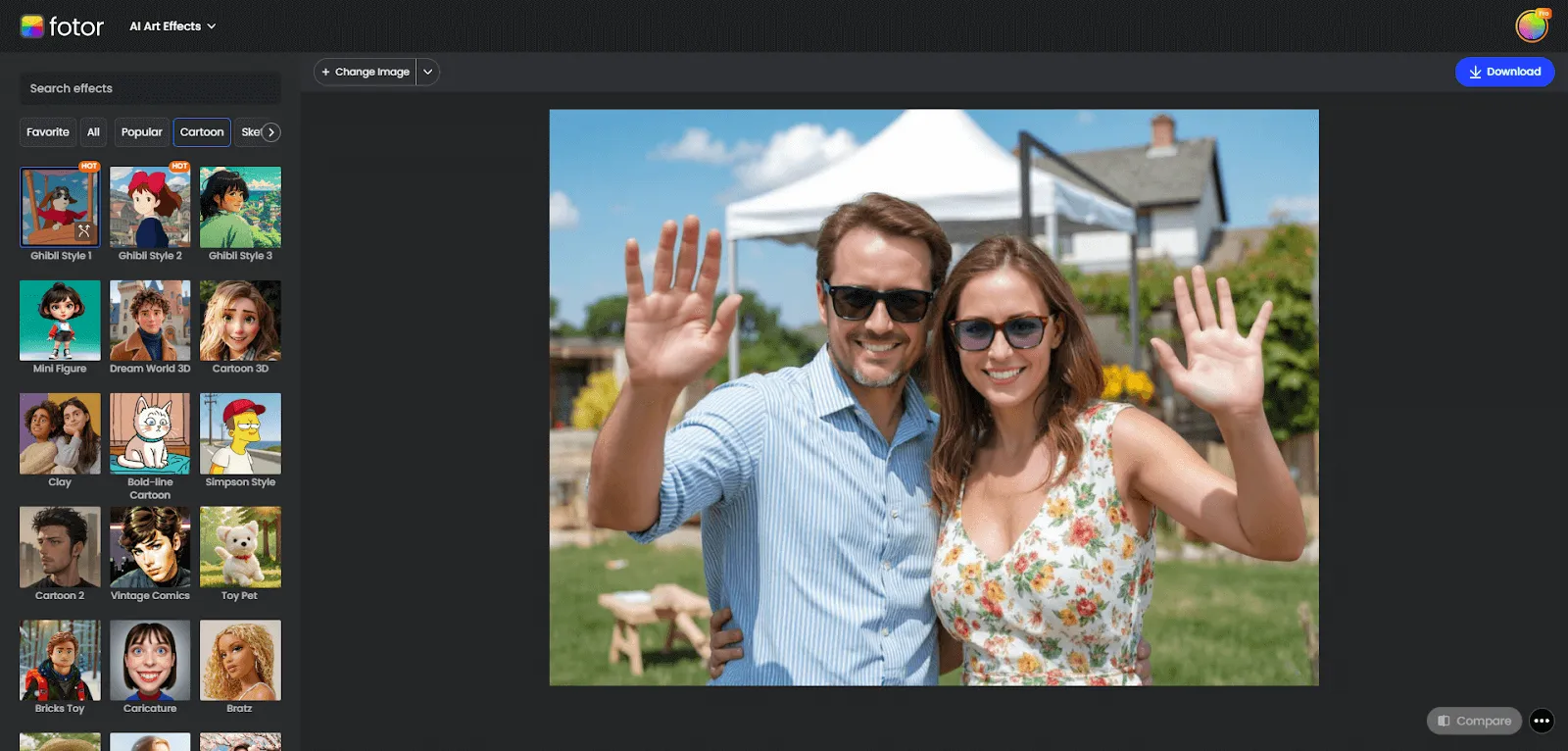Click the adjust icon on Ghibli Style 1

click(84, 231)
